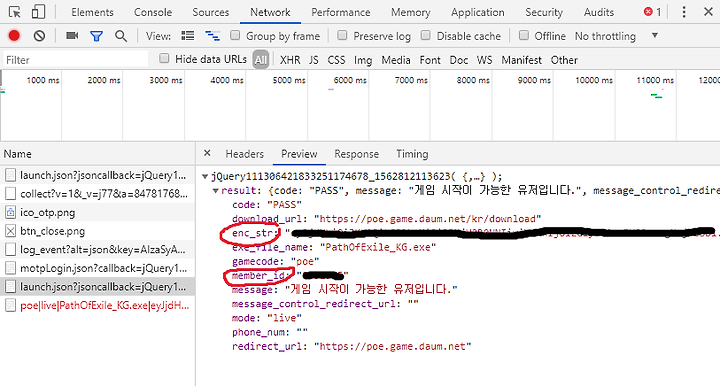This screenshot has height=386, width=720.
Task: Check the Disable cache checkbox
Action: pos(426,35)
